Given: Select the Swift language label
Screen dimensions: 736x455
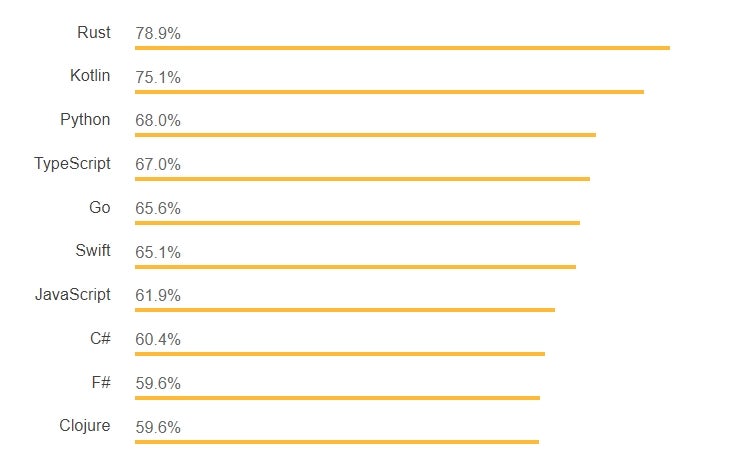Looking at the screenshot, I should (x=93, y=250).
